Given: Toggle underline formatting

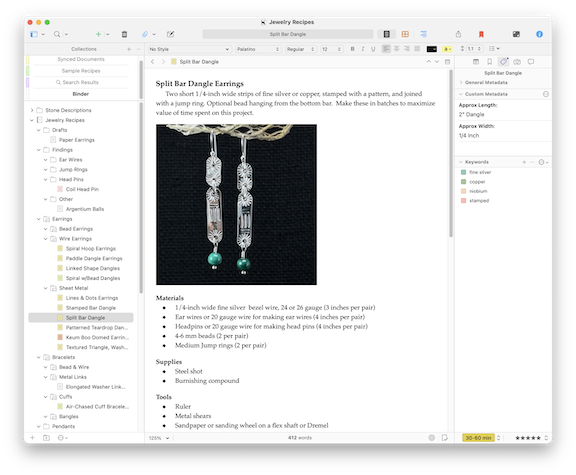Looking at the screenshot, I should (373, 49).
